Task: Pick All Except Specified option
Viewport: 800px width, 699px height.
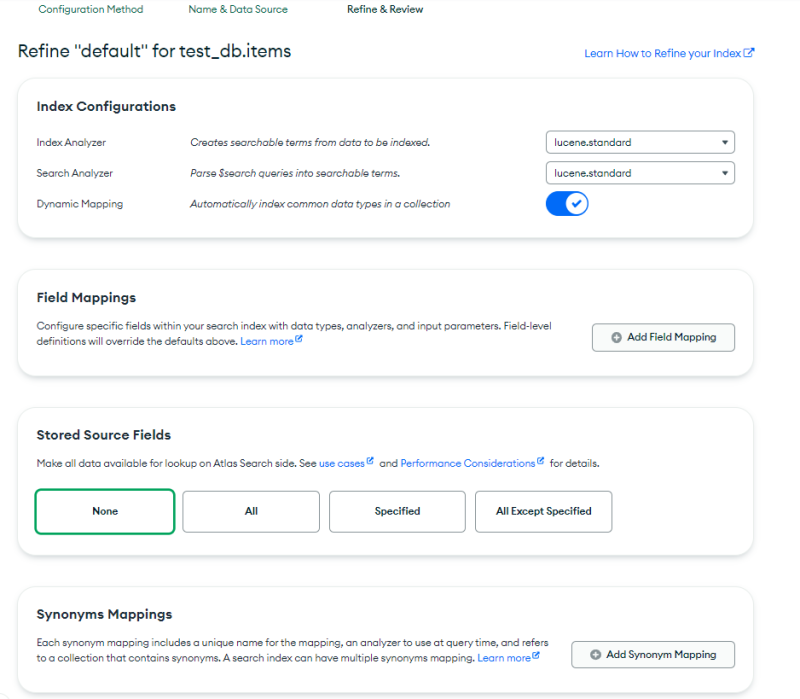Action: (x=543, y=511)
